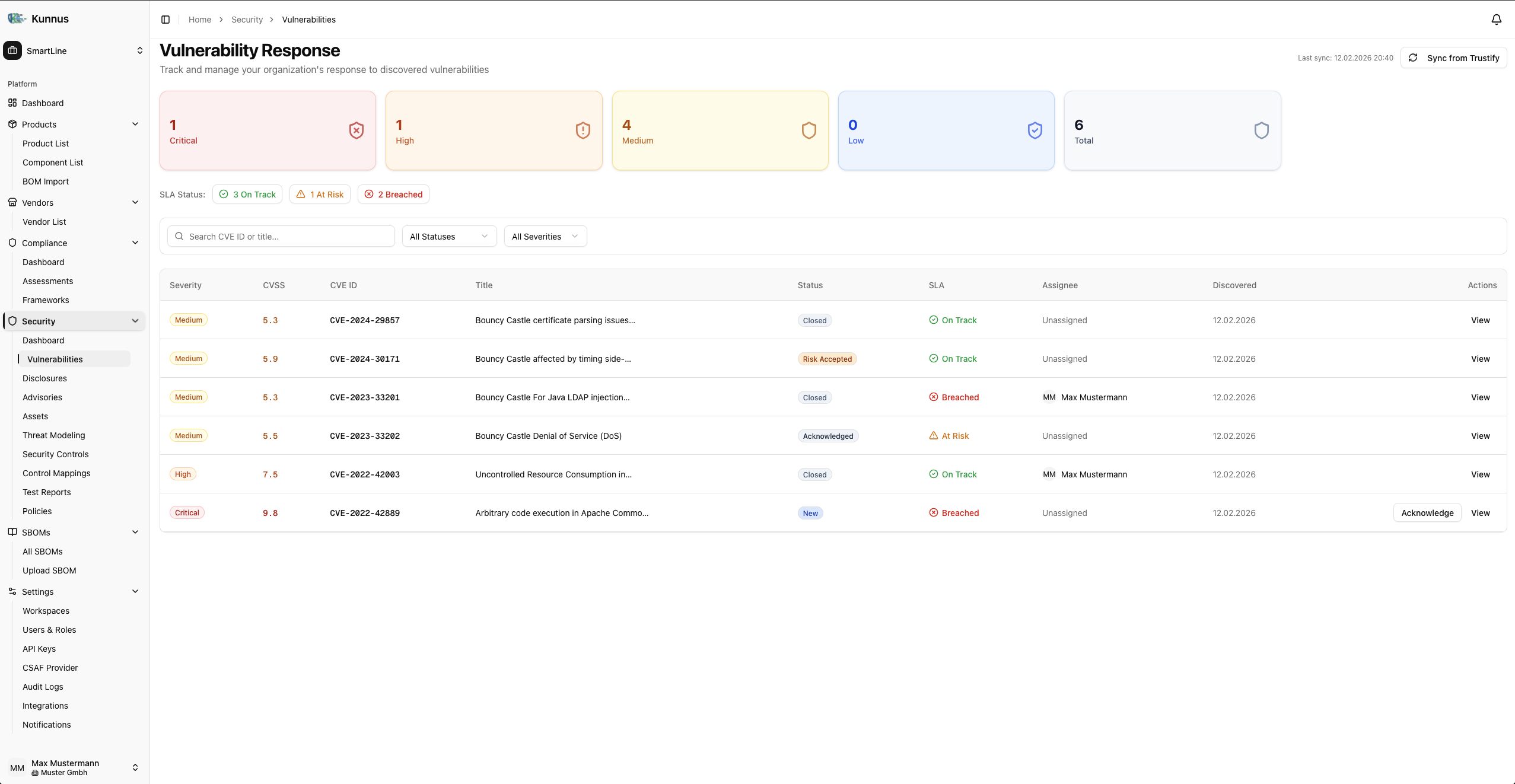Collapse the Compliance section chevron
Screen dimensions: 1515x784
(x=135, y=243)
